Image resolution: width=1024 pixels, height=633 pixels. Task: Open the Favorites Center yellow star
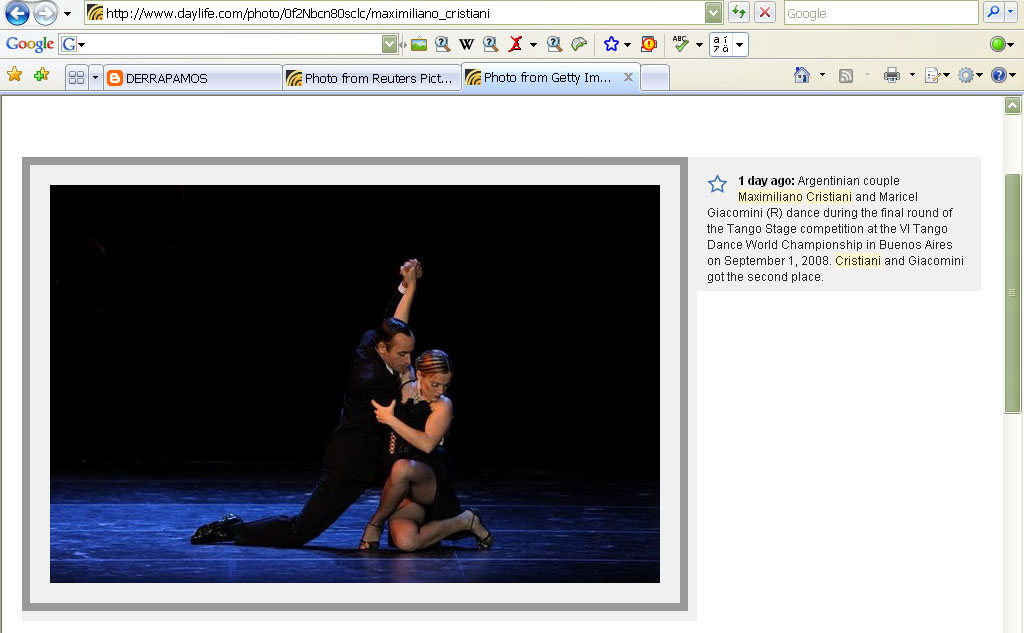[x=14, y=75]
